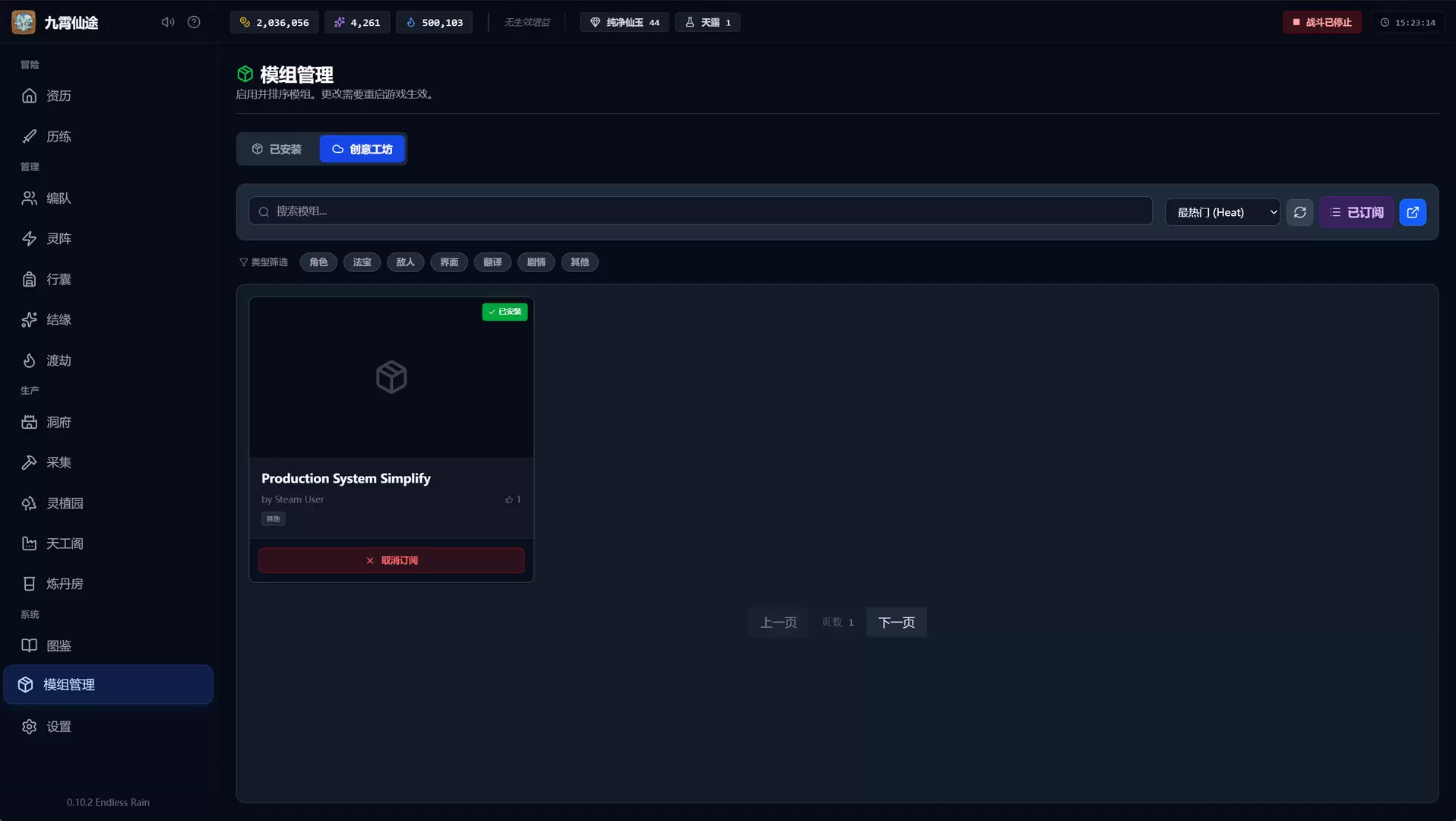Toggle the 翻译 type filter chip
This screenshot has width=1456, height=821.
(x=492, y=262)
